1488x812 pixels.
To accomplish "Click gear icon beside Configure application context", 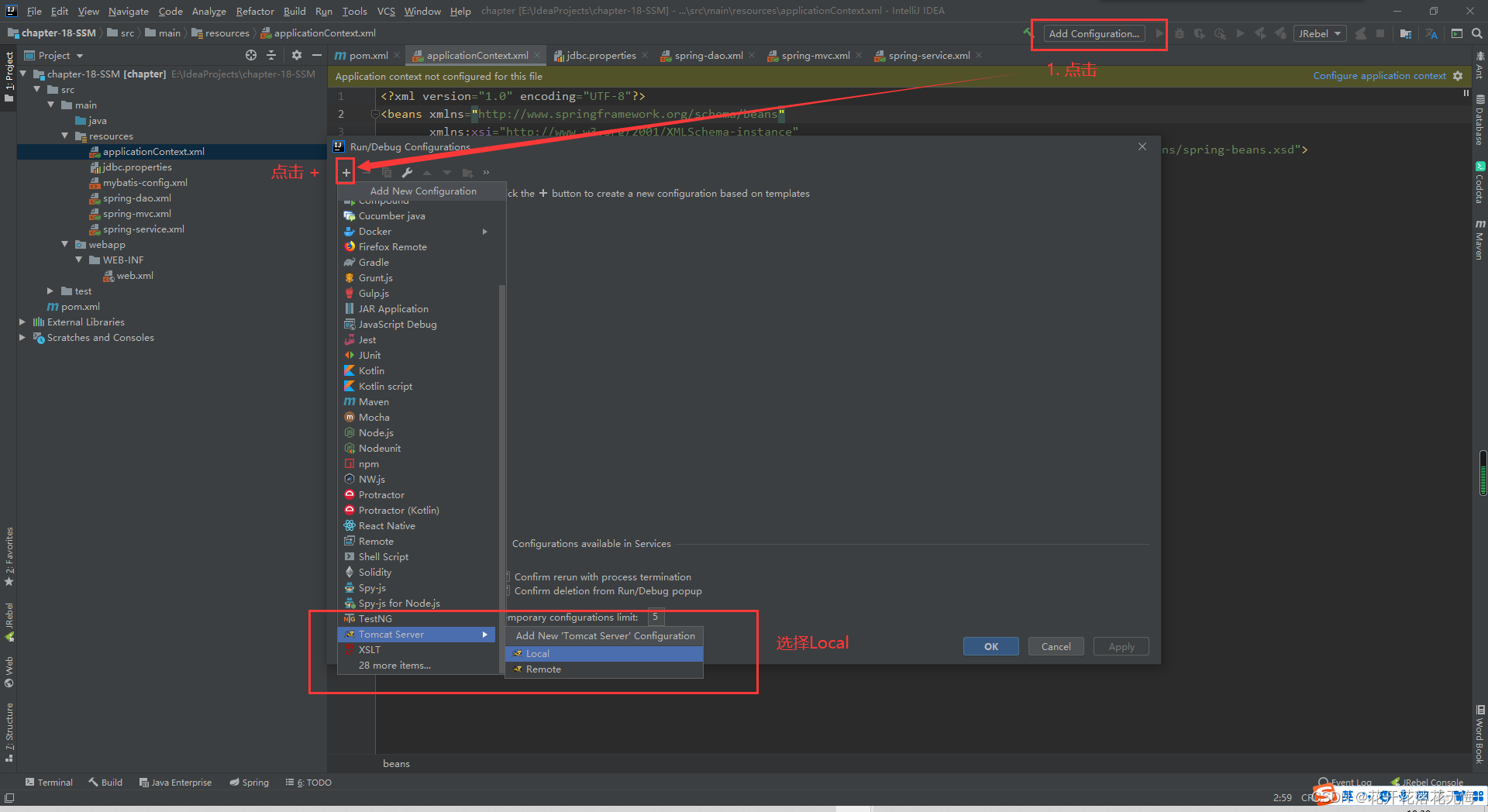I will click(x=1458, y=76).
